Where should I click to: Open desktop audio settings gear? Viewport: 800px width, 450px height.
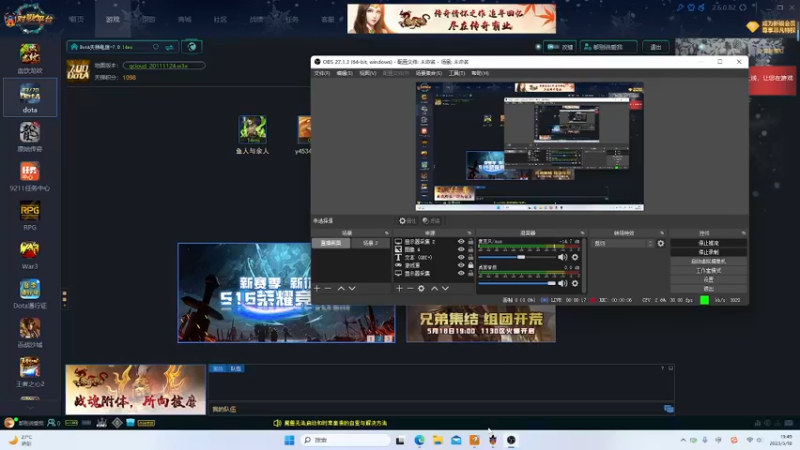[575, 283]
